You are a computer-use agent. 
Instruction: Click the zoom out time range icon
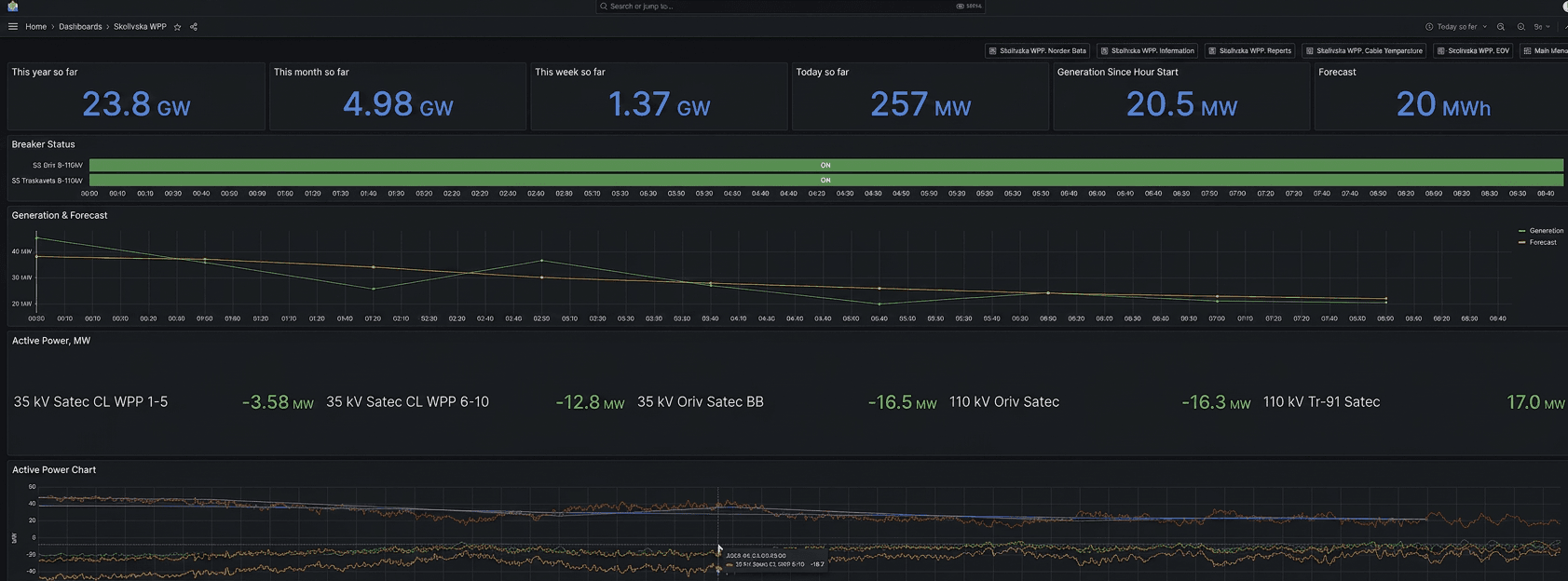1501,27
